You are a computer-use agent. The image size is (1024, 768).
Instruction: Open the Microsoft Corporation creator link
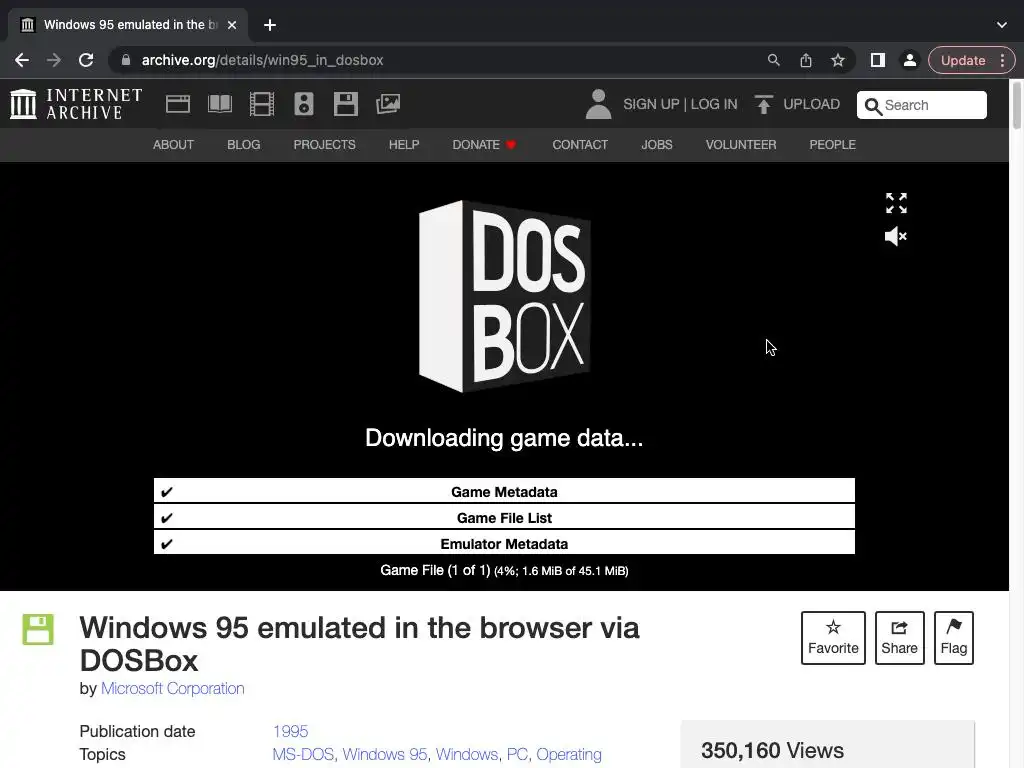[x=172, y=688]
